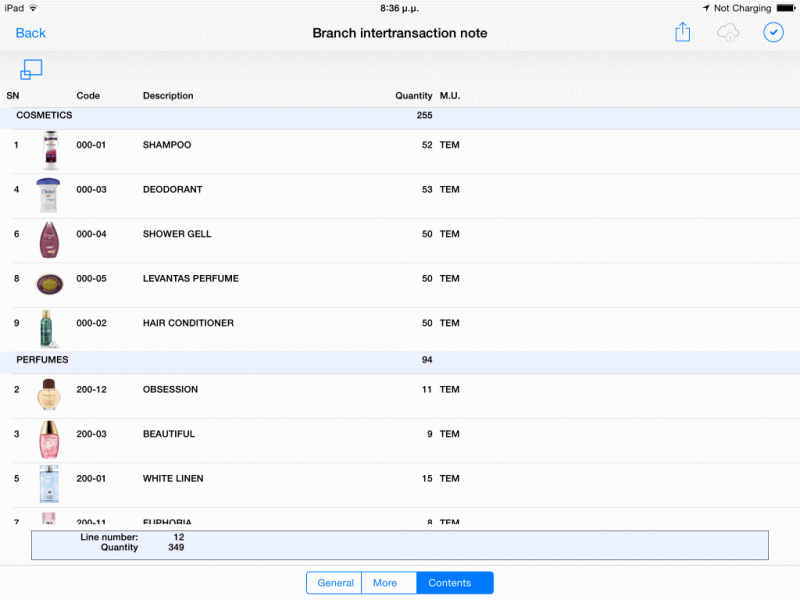Select the LEVANTAS PERFUME description text
Image resolution: width=800 pixels, height=600 pixels.
[190, 279]
